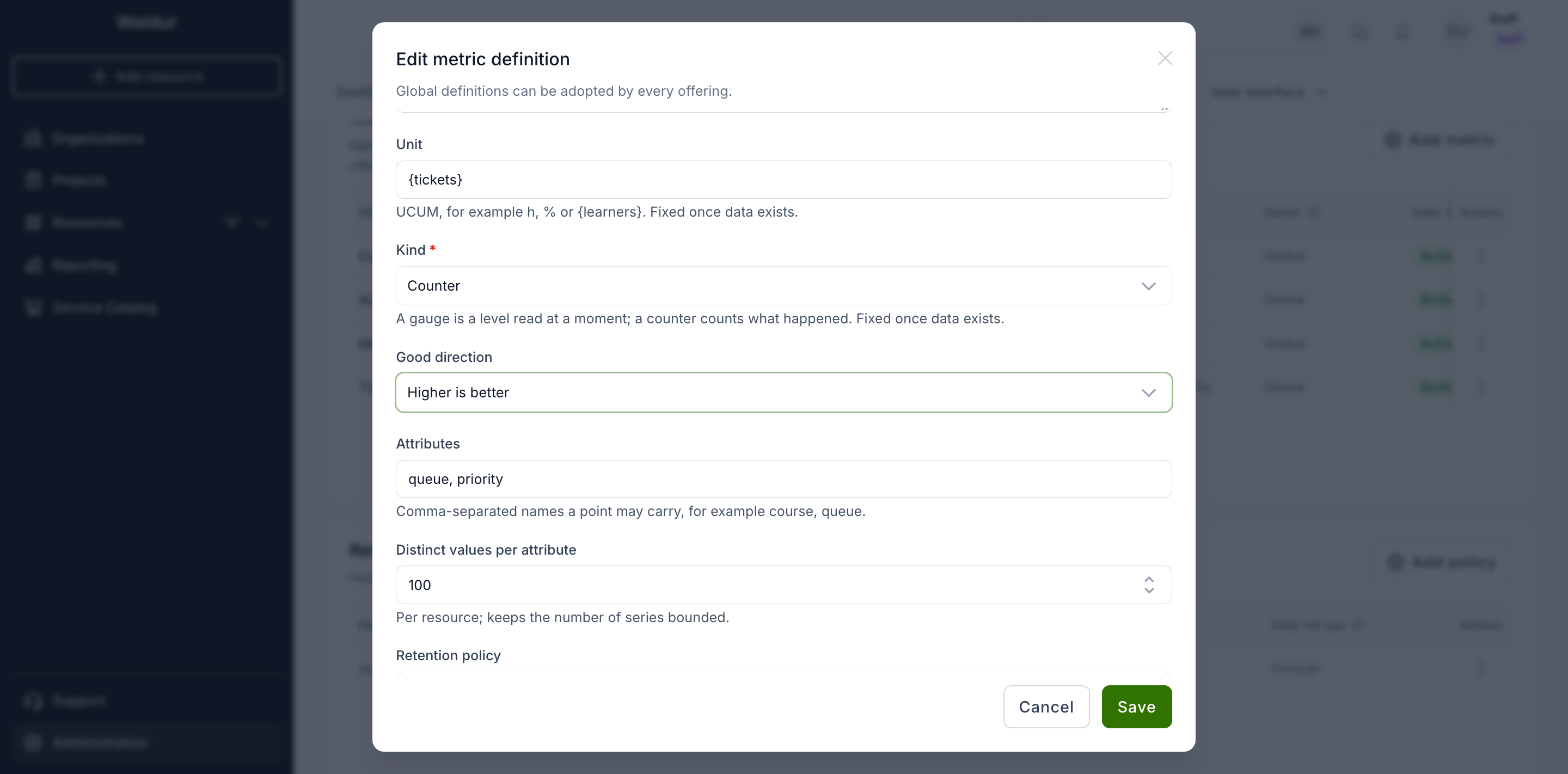Decrease distinct values with the stepper down arrow

click(x=1149, y=590)
